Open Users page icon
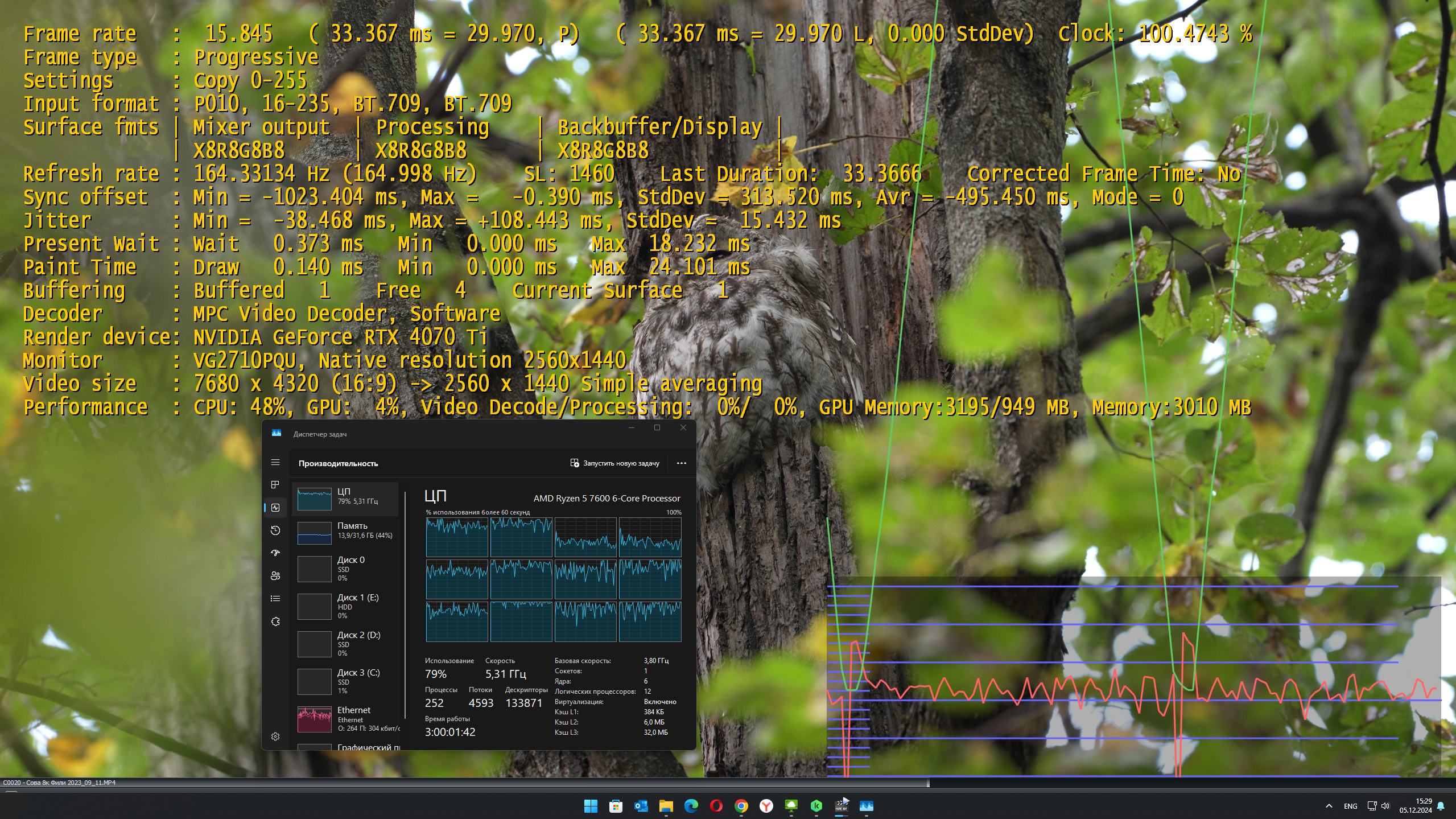Image resolution: width=1456 pixels, height=819 pixels. point(275,576)
